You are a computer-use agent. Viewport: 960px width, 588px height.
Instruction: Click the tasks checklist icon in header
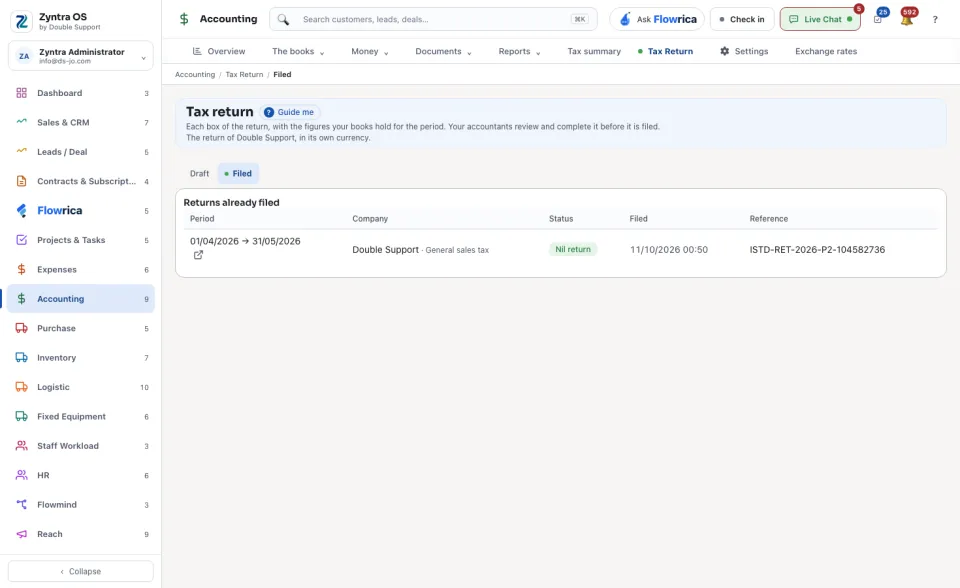pyautogui.click(x=878, y=20)
